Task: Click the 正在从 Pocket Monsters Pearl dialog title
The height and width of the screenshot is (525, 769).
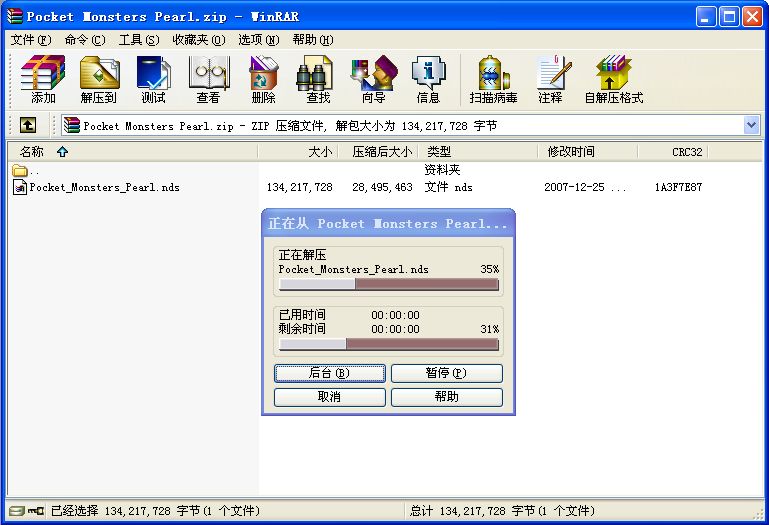Action: [387, 224]
